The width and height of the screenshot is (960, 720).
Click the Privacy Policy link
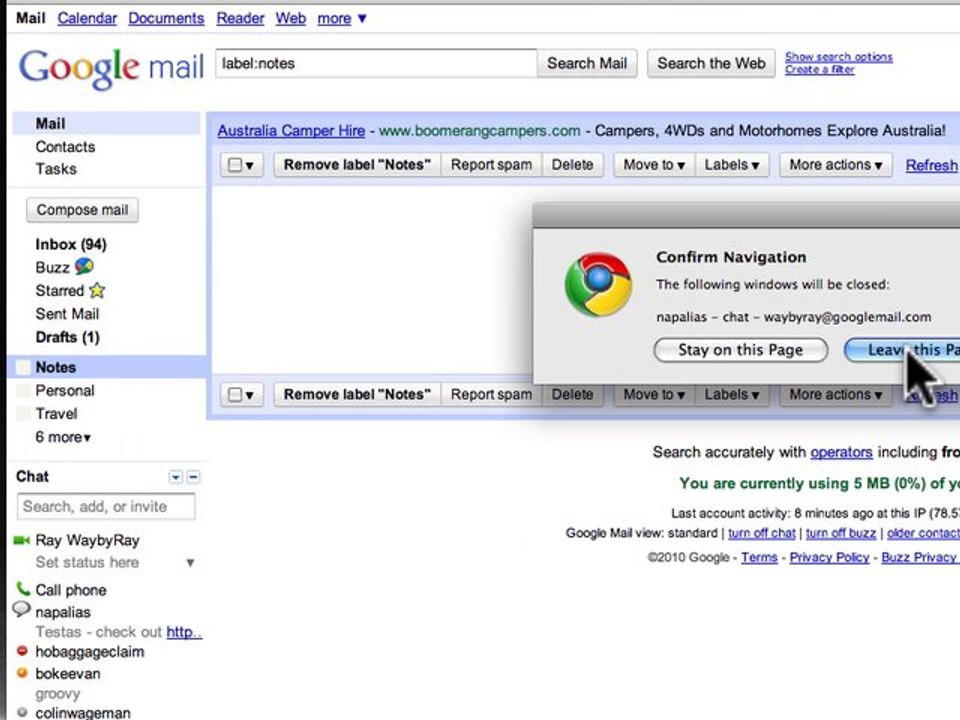point(830,558)
